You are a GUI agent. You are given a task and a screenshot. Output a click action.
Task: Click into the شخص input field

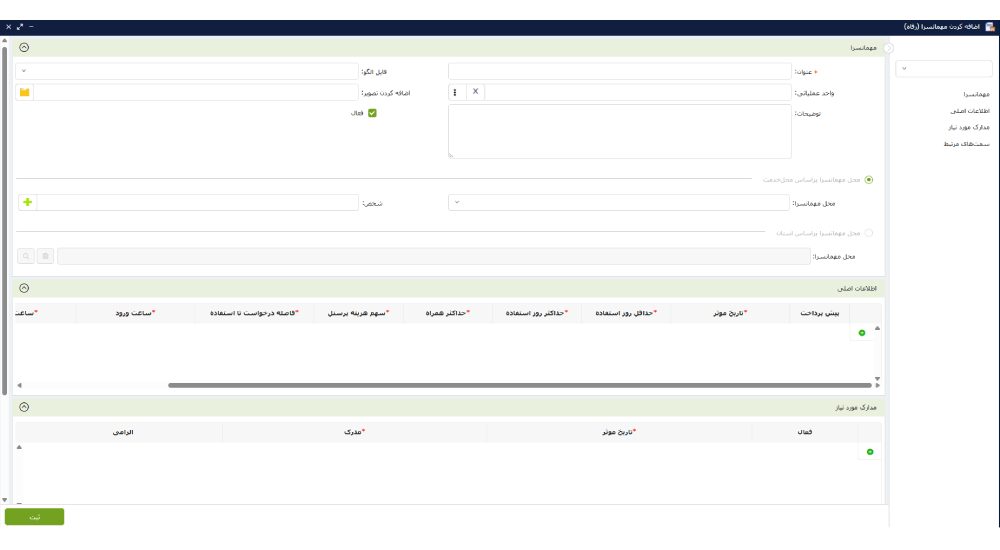[x=197, y=202]
